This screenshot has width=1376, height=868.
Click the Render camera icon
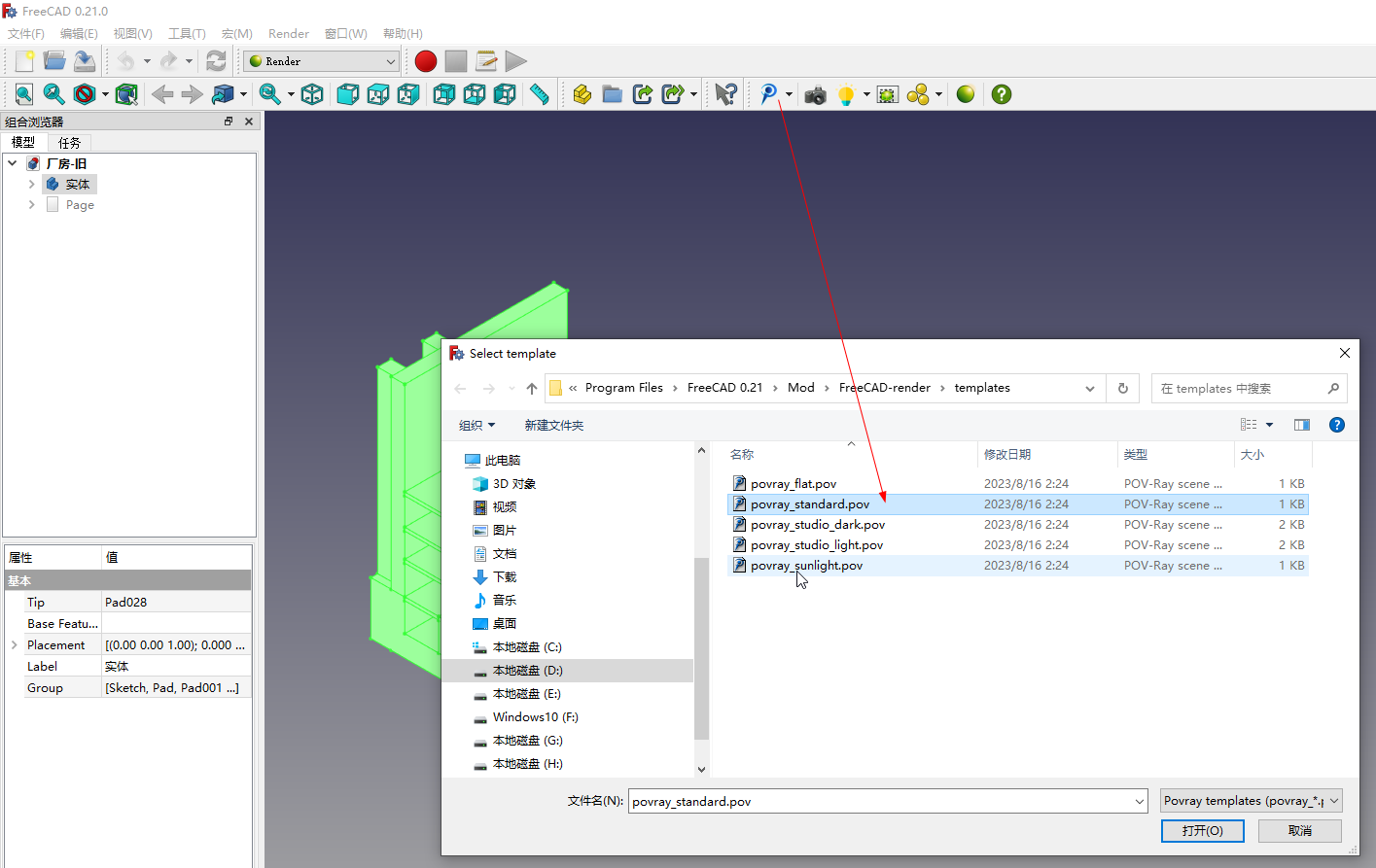click(816, 94)
